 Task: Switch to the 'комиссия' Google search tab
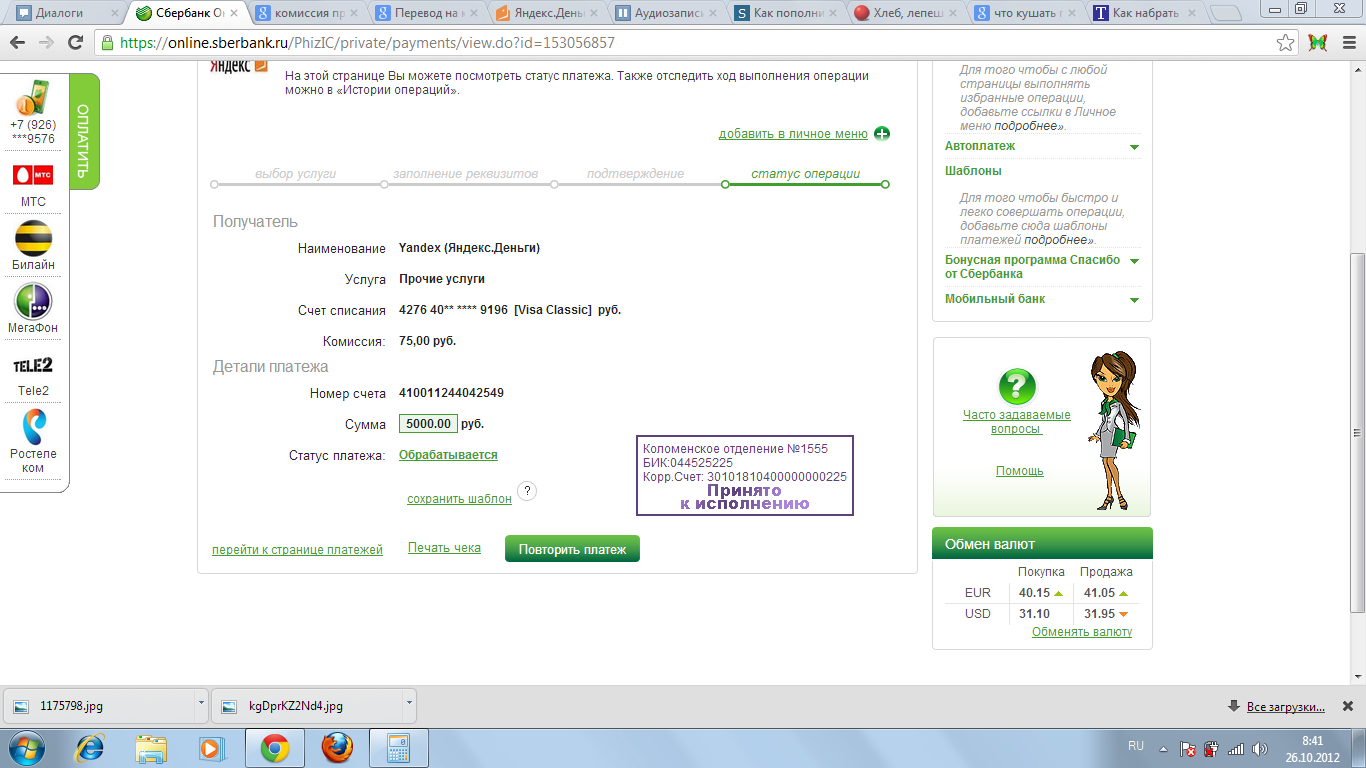coord(308,13)
